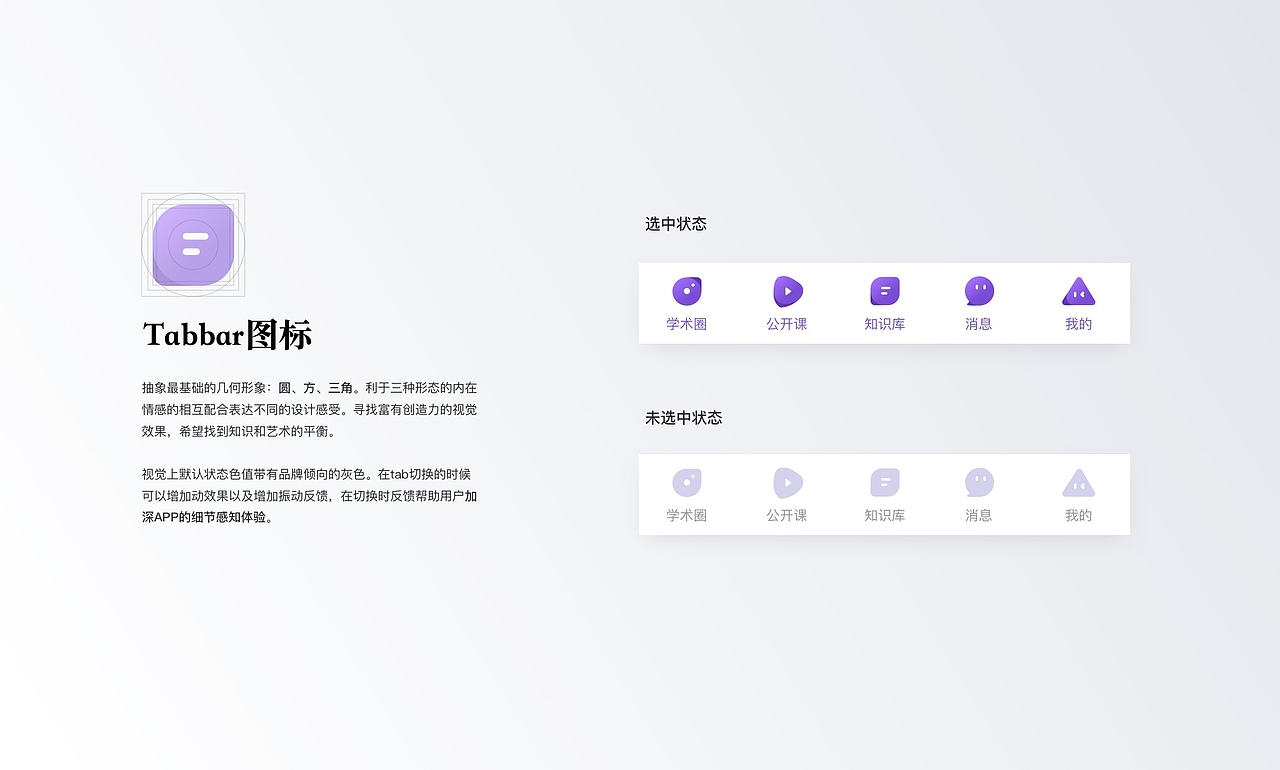
Task: Click the lavender app icon color swatch
Action: [x=192, y=243]
